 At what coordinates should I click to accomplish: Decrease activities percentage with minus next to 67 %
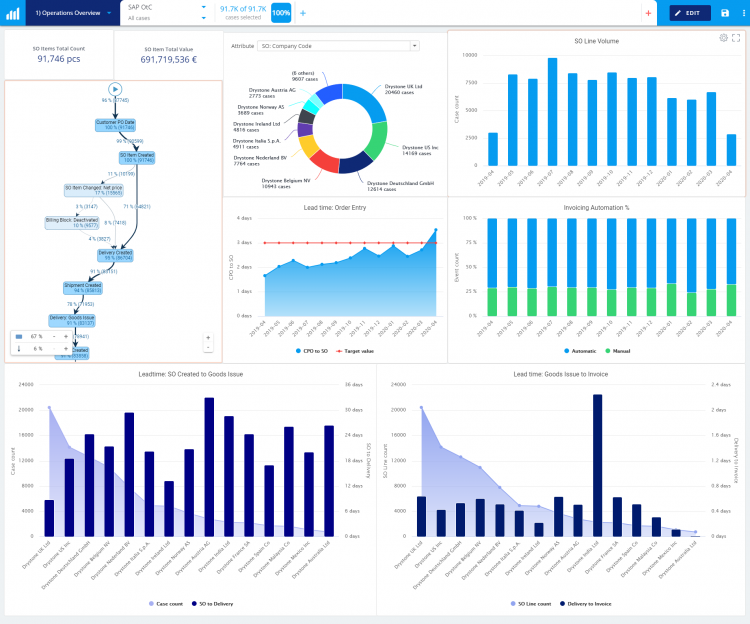(54, 337)
